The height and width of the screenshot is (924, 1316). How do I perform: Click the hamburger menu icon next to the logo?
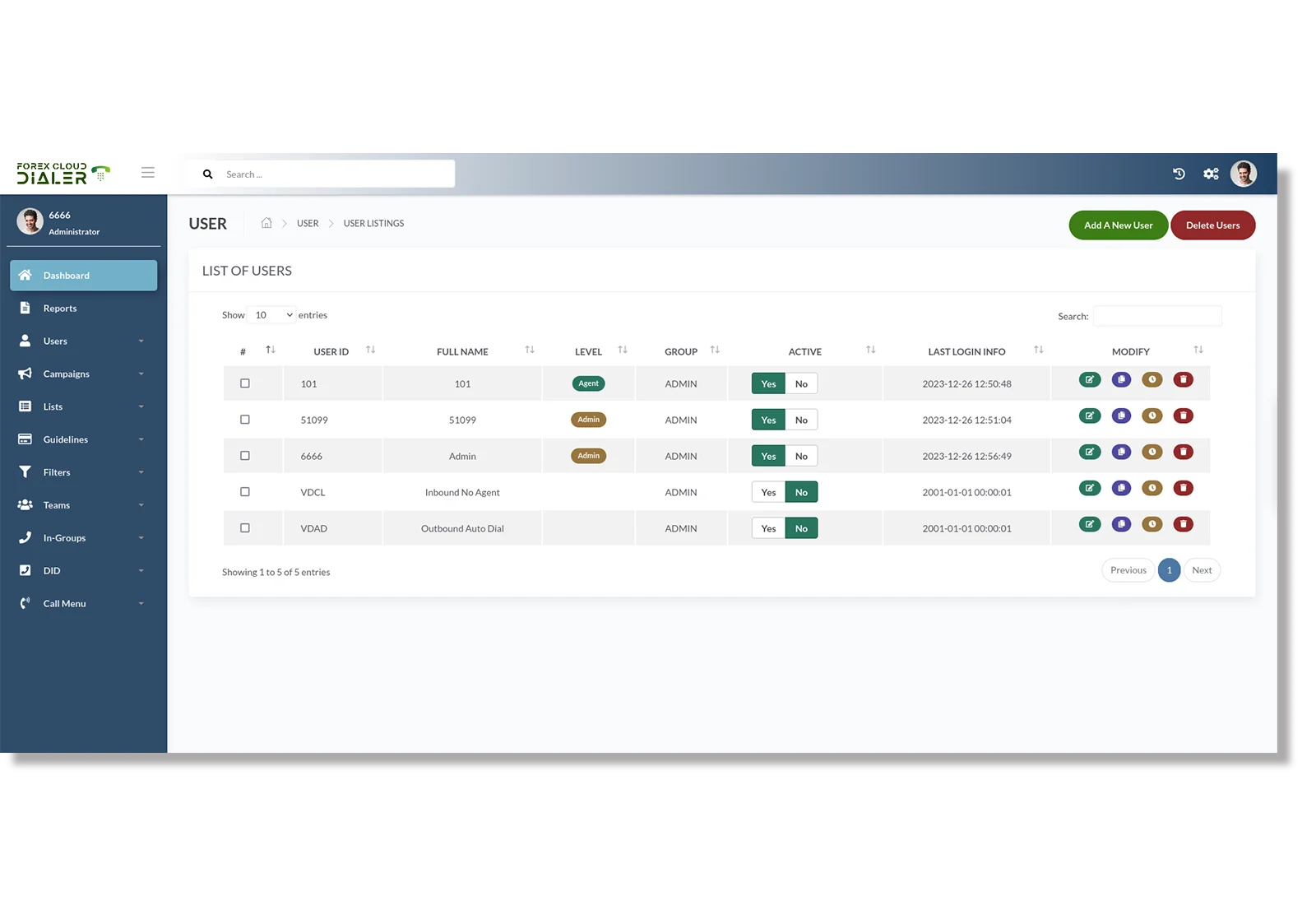(x=148, y=172)
